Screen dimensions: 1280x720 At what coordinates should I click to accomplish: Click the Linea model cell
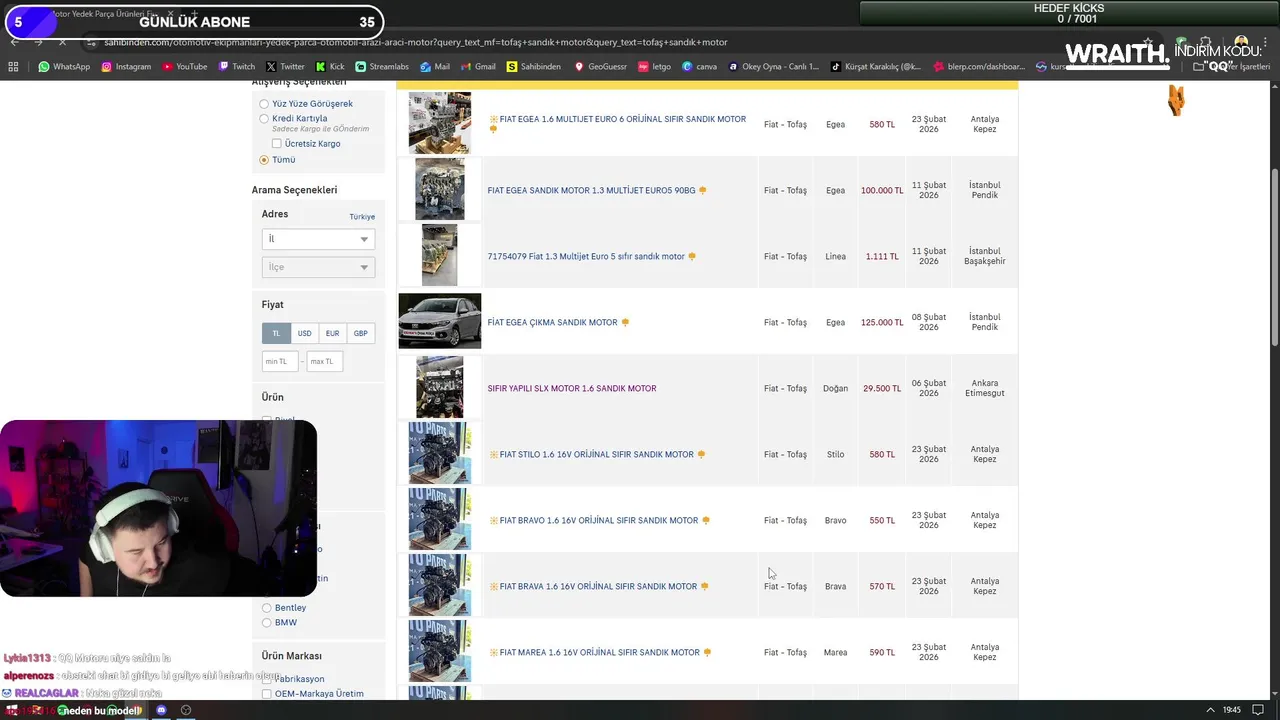pos(835,256)
